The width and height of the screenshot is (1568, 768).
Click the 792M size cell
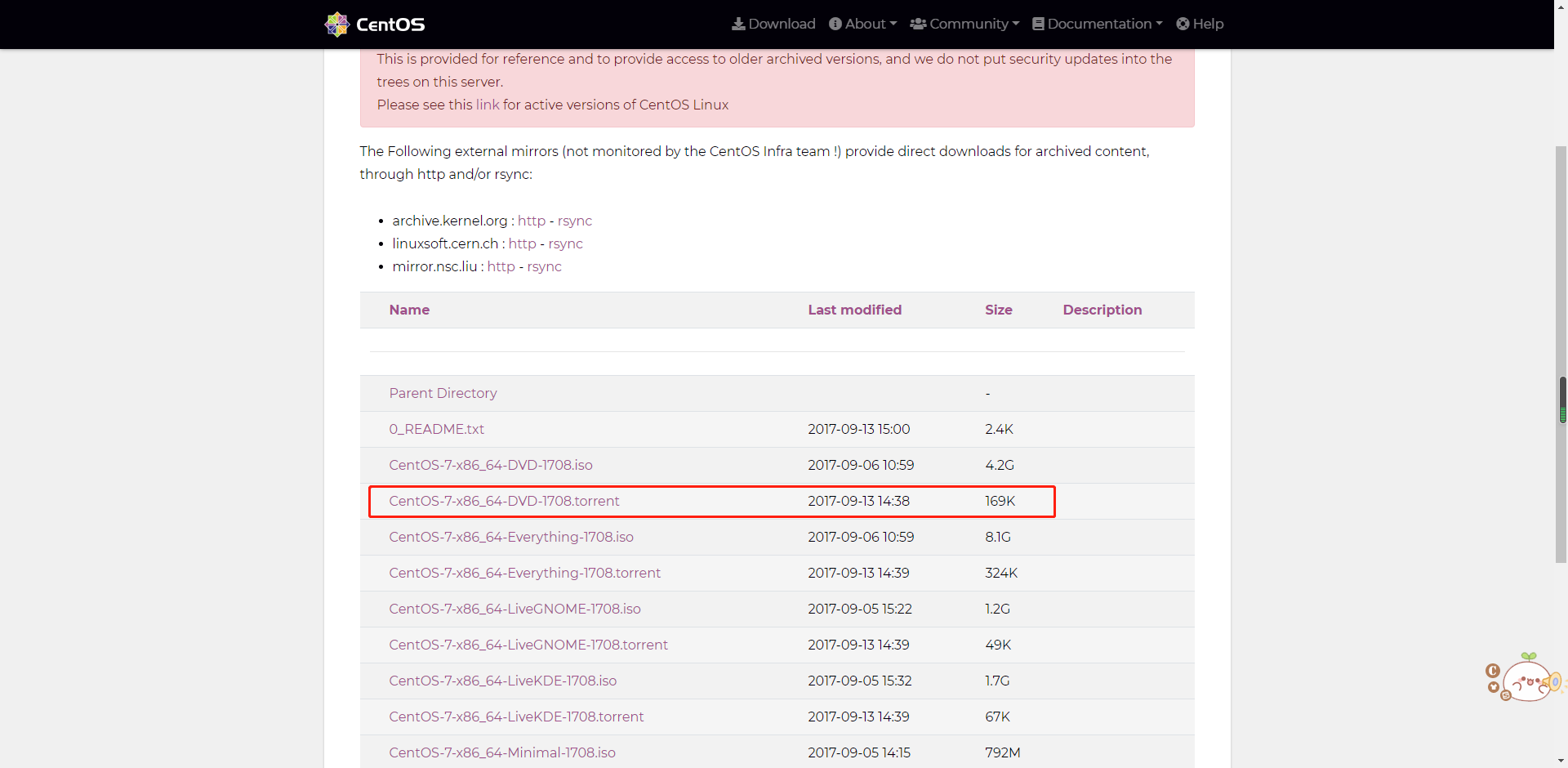(x=1003, y=752)
